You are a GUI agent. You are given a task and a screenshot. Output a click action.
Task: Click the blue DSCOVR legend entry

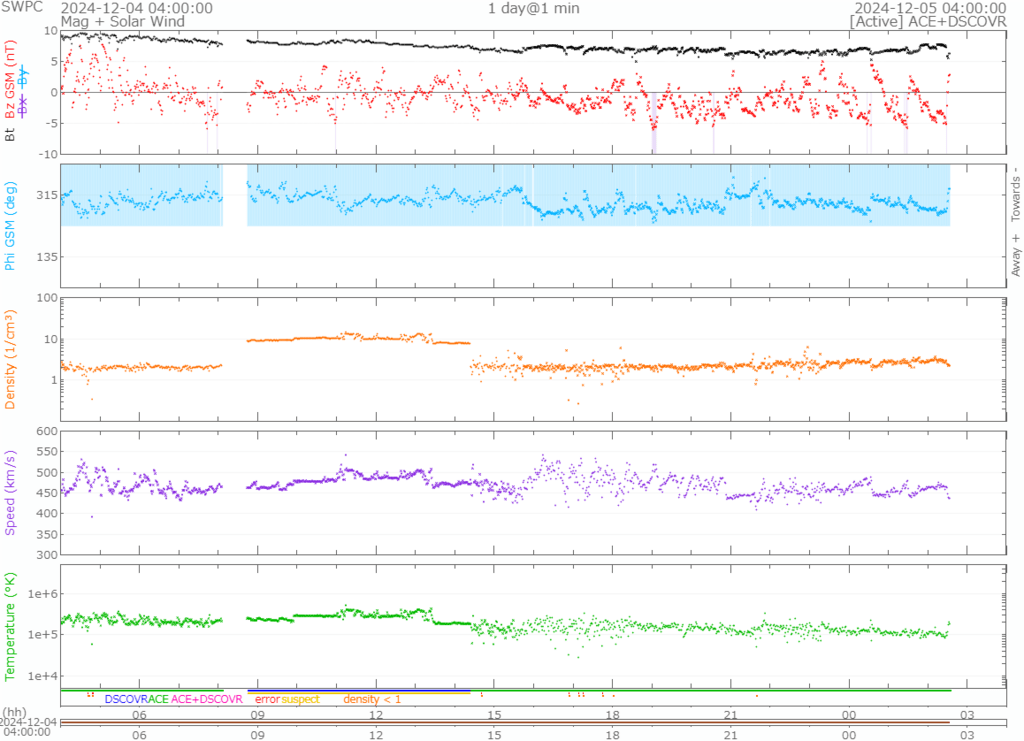tap(126, 699)
